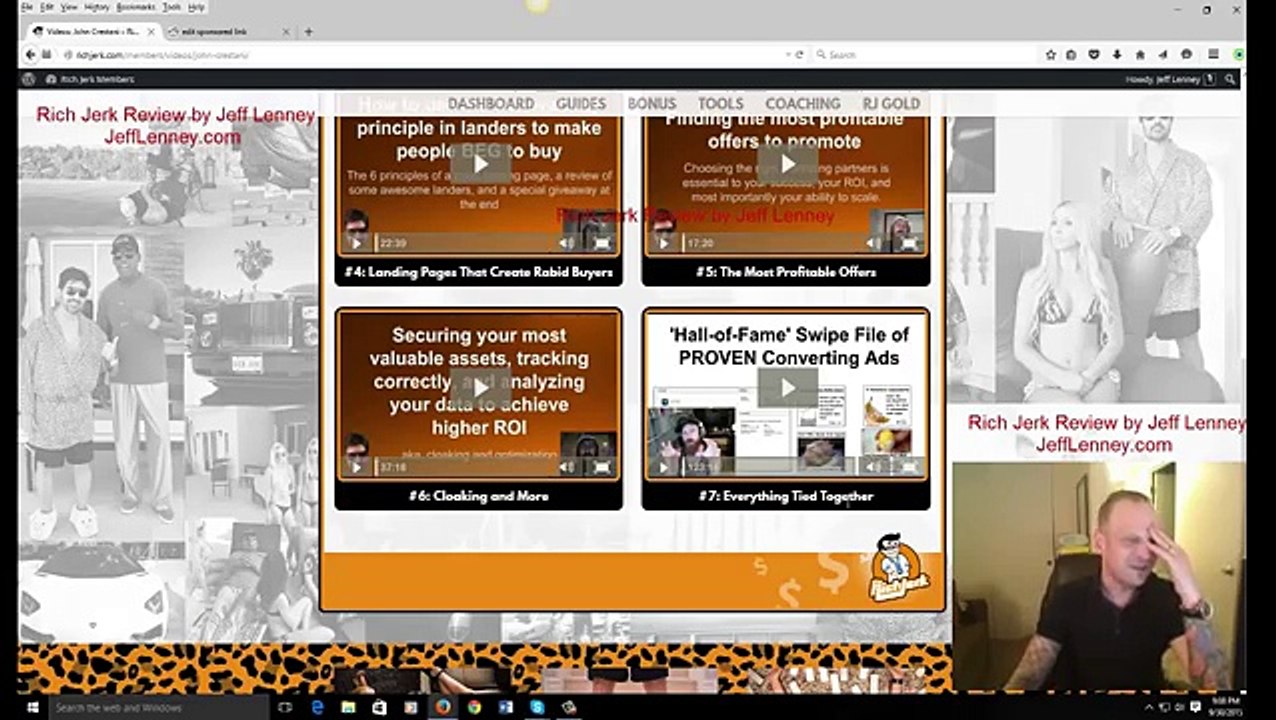This screenshot has height=720, width=1276.
Task: Open the chat bubble toolbar icon
Action: [x=1186, y=54]
